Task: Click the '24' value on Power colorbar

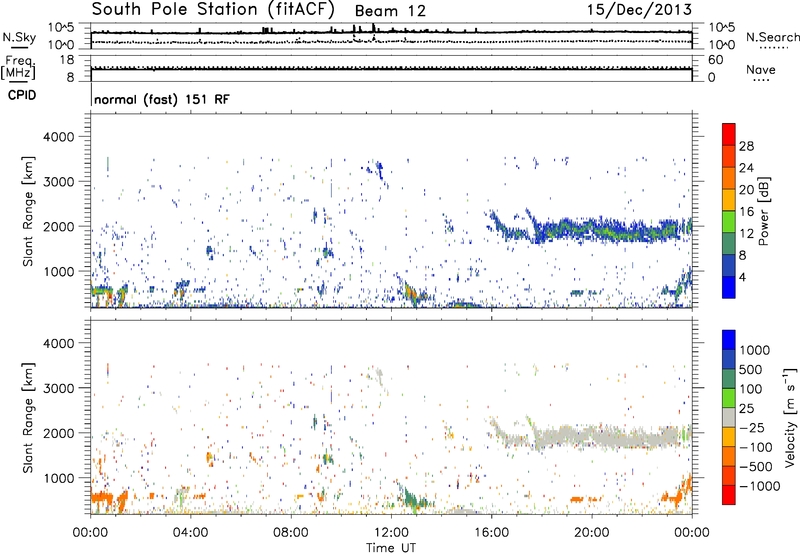Action: click(x=746, y=168)
